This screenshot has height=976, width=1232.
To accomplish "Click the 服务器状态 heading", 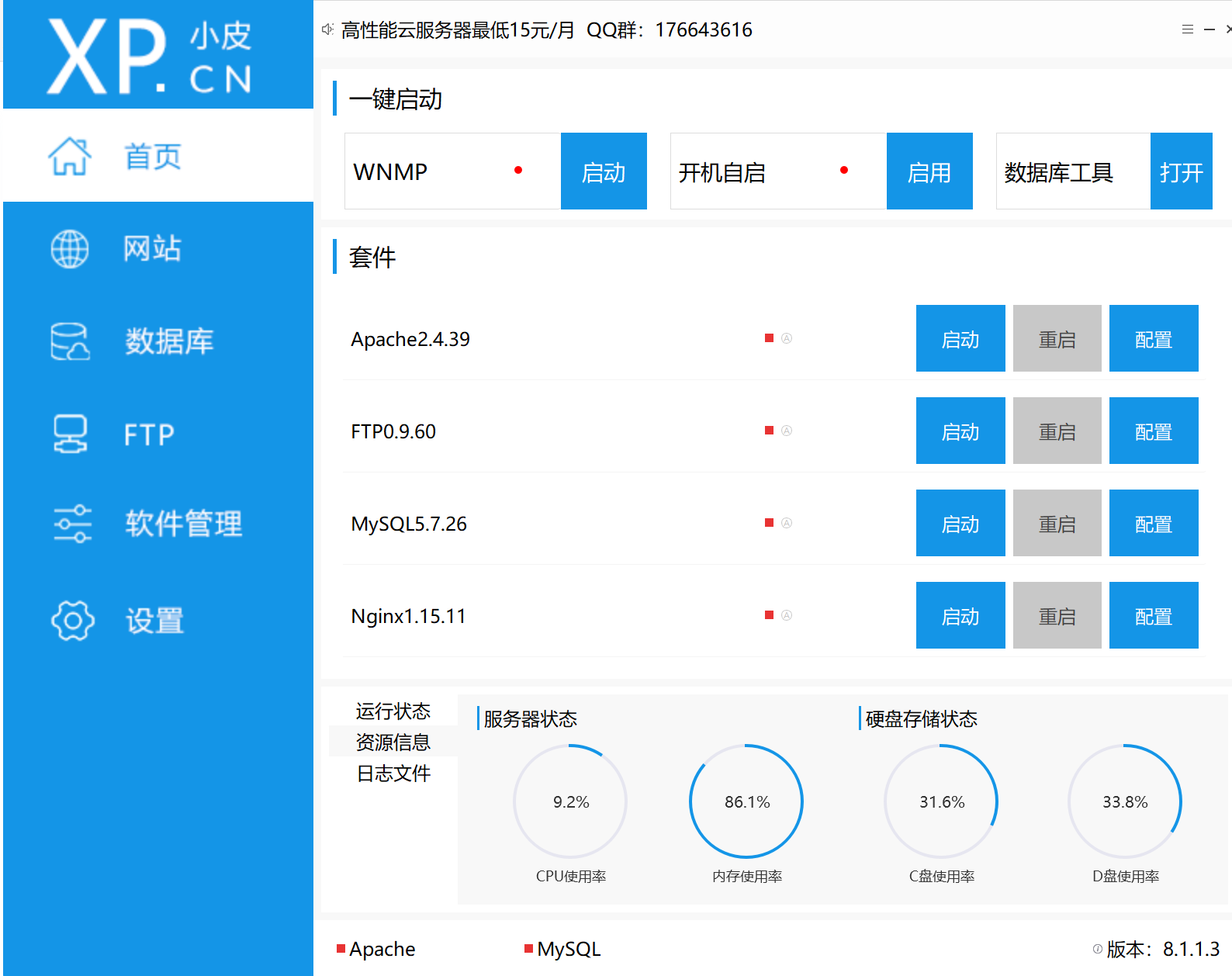I will pos(530,718).
